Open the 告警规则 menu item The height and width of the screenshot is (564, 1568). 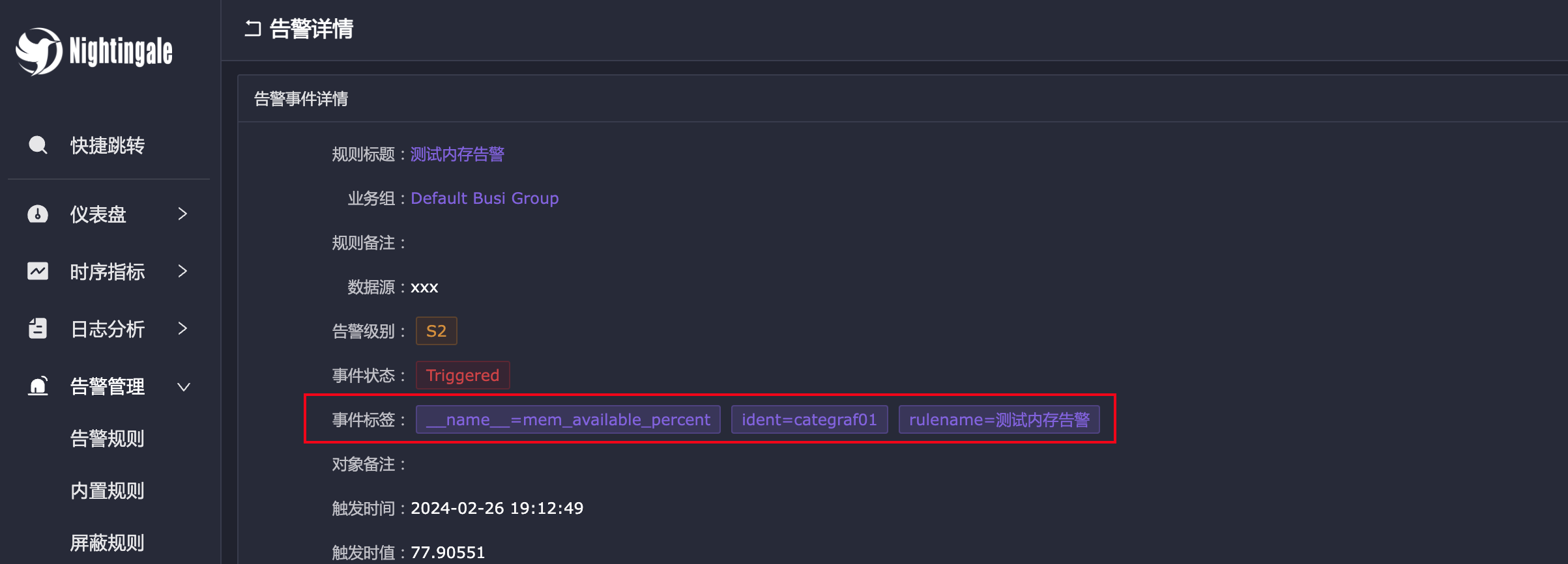click(107, 438)
